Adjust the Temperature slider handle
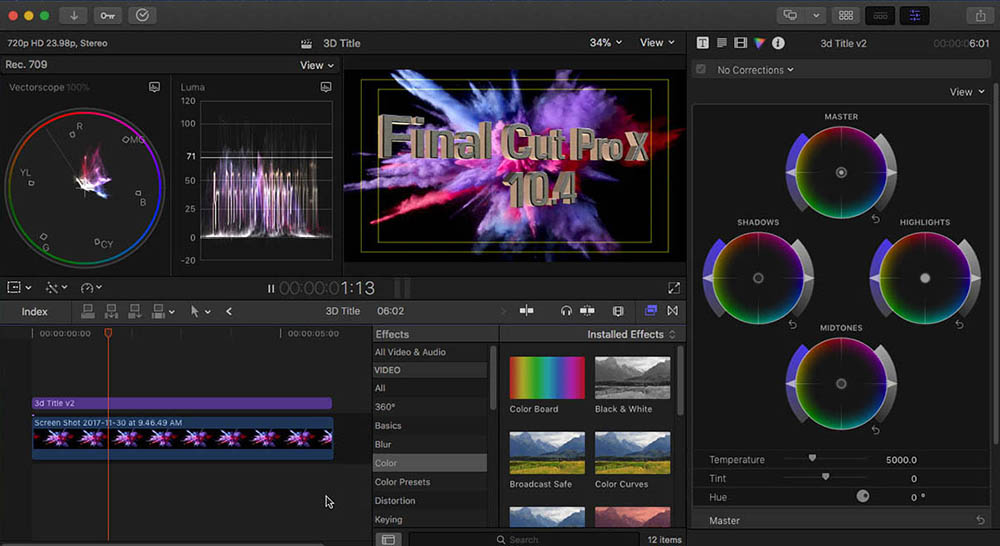Image resolution: width=1000 pixels, height=546 pixels. tap(812, 458)
